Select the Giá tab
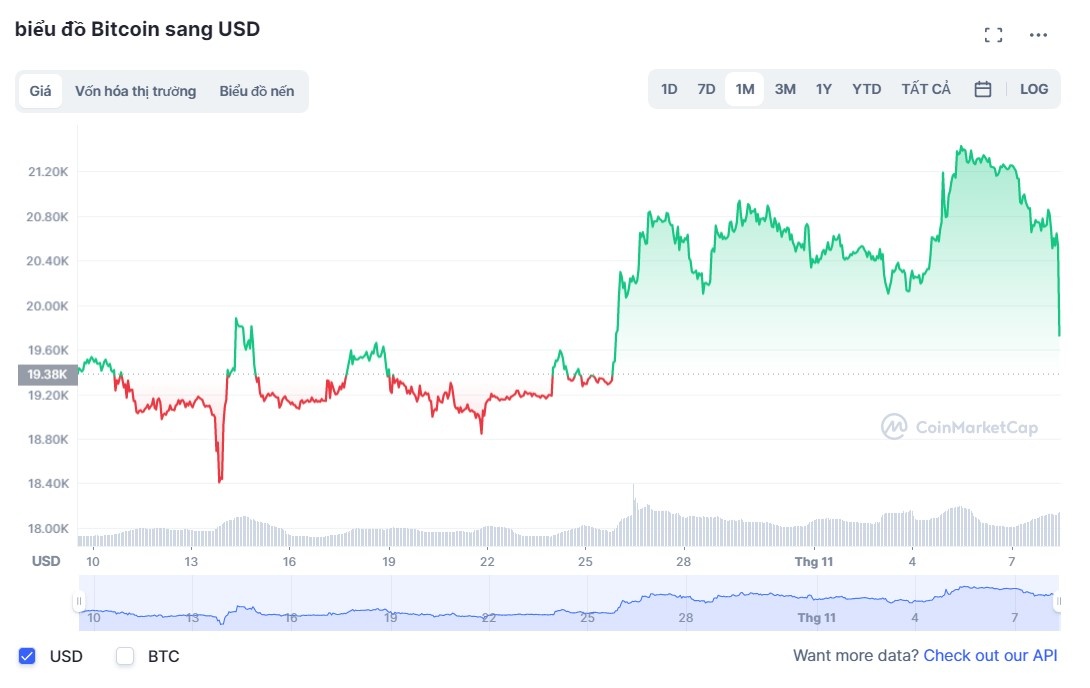Screen dimensions: 1090x688 (x=41, y=90)
